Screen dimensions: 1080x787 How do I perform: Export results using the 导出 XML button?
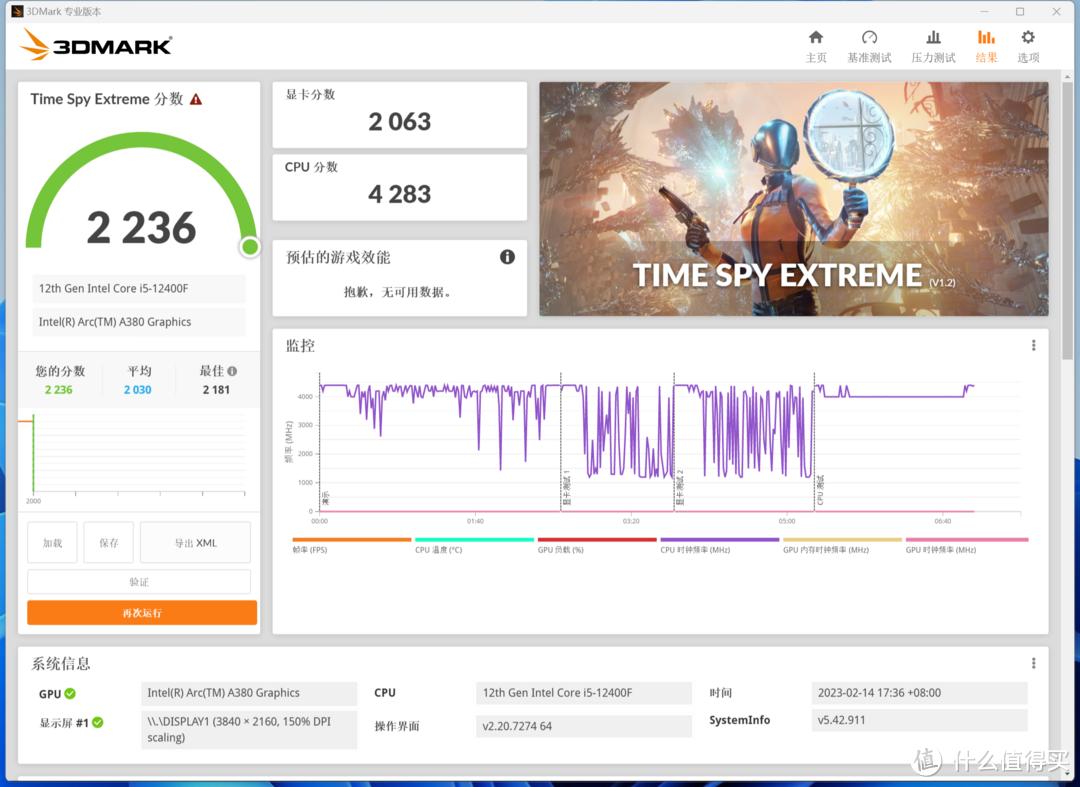coord(194,542)
